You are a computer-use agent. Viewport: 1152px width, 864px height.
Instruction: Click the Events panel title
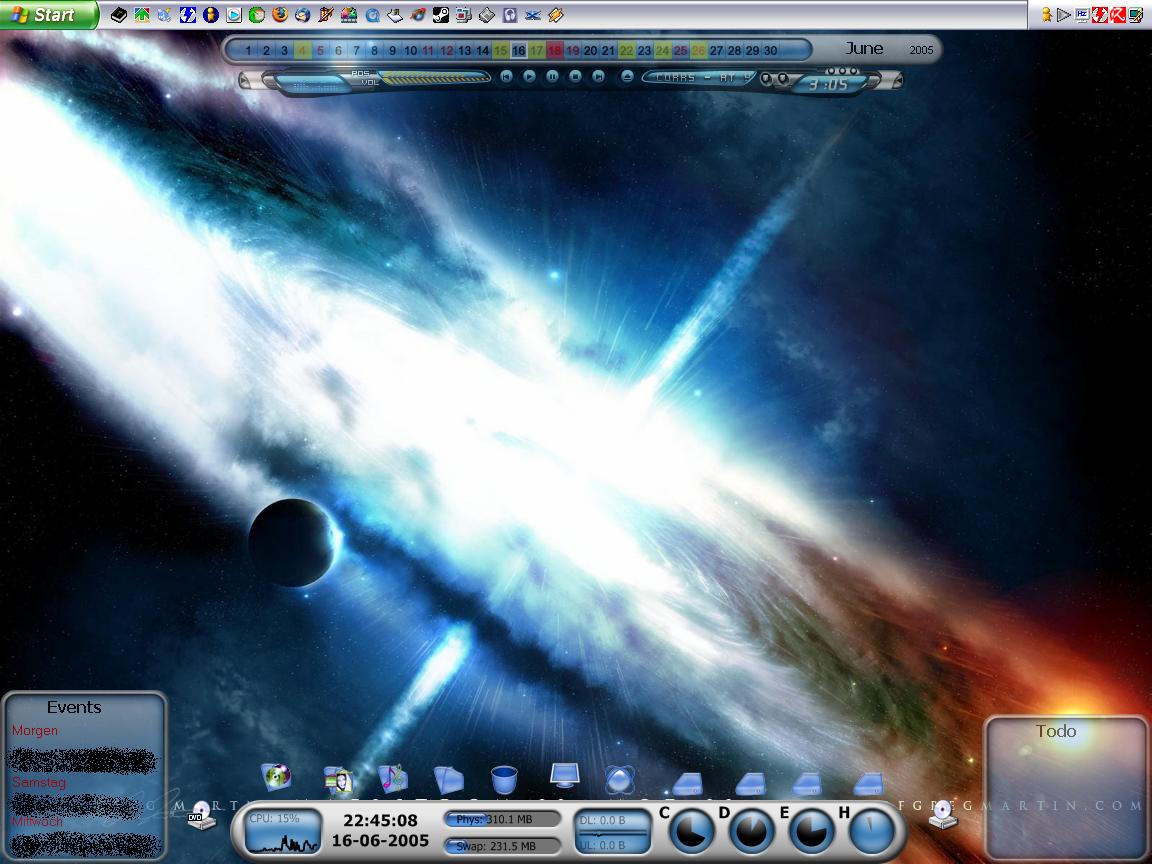(x=73, y=707)
